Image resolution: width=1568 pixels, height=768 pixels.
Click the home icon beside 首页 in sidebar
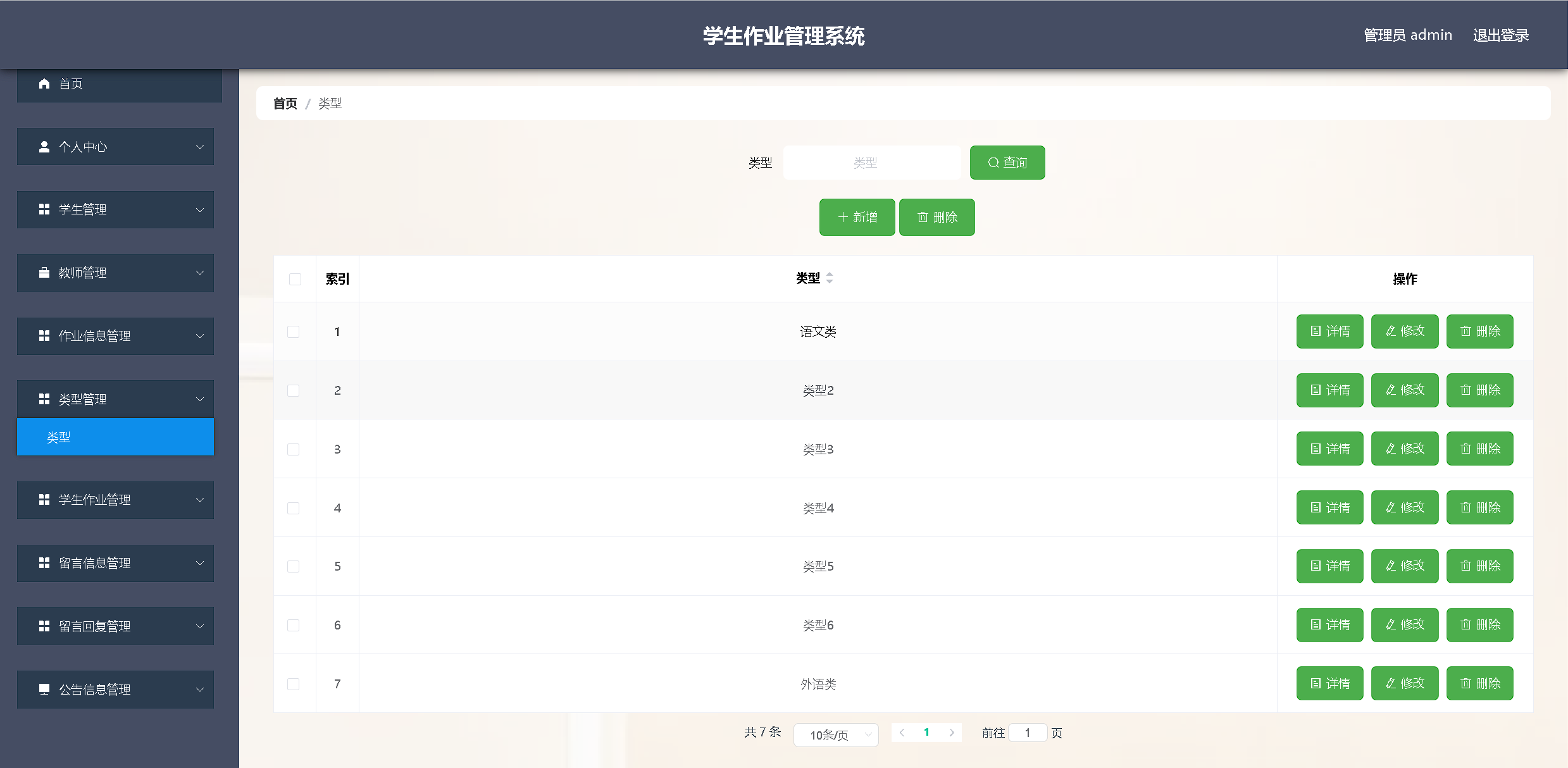44,84
